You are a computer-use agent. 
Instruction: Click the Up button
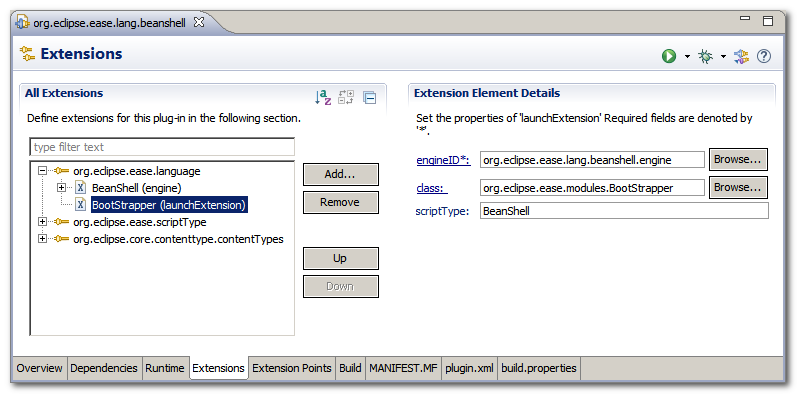coord(341,258)
